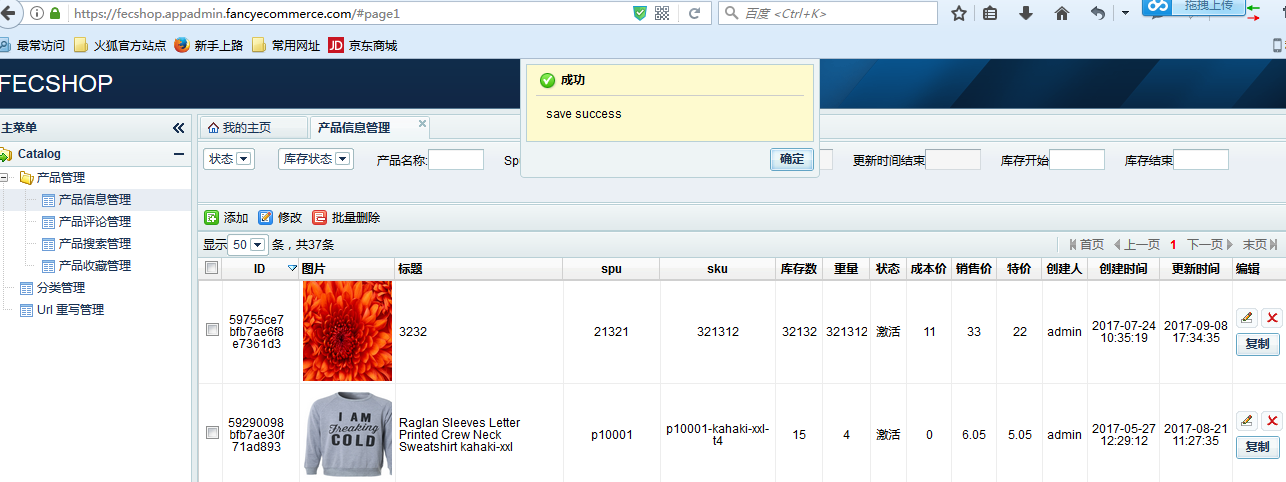The width and height of the screenshot is (1286, 482).
Task: Sort by the 标题 column header
Action: [x=478, y=269]
